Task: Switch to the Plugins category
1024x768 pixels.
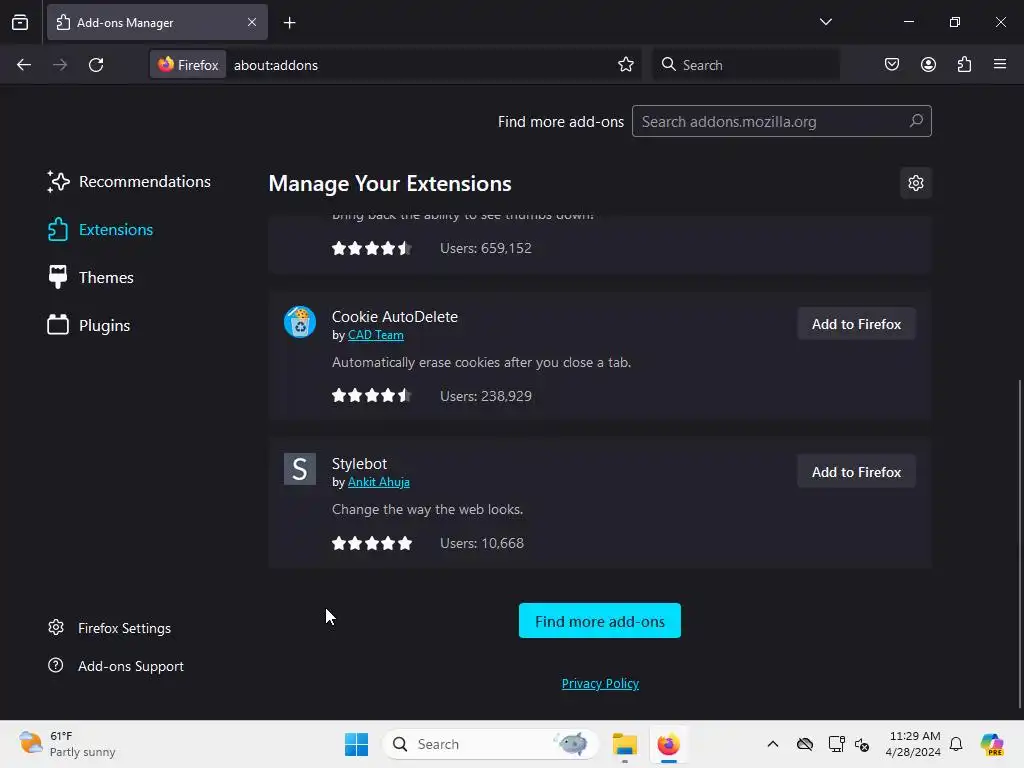Action: point(89,325)
